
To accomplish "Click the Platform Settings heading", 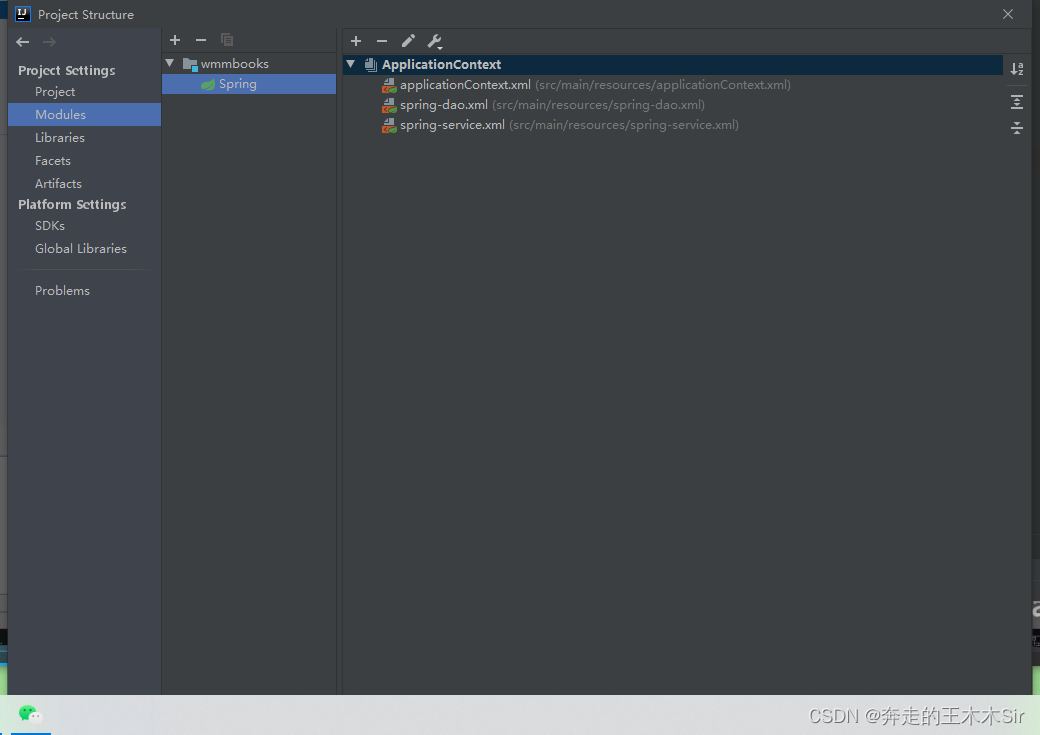I will [x=72, y=204].
